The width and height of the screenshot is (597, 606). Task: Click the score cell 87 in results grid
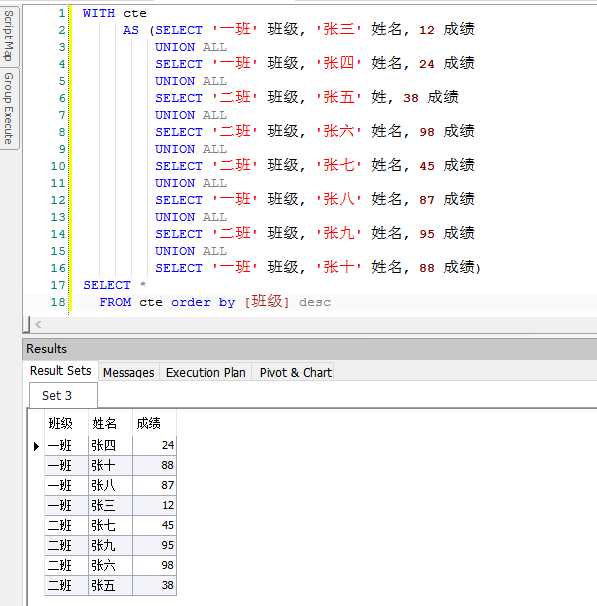[x=154, y=486]
